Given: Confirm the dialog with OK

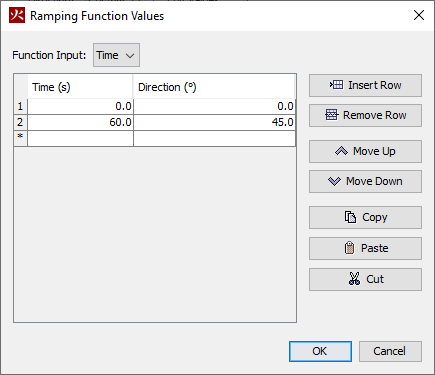Looking at the screenshot, I should pos(320,351).
